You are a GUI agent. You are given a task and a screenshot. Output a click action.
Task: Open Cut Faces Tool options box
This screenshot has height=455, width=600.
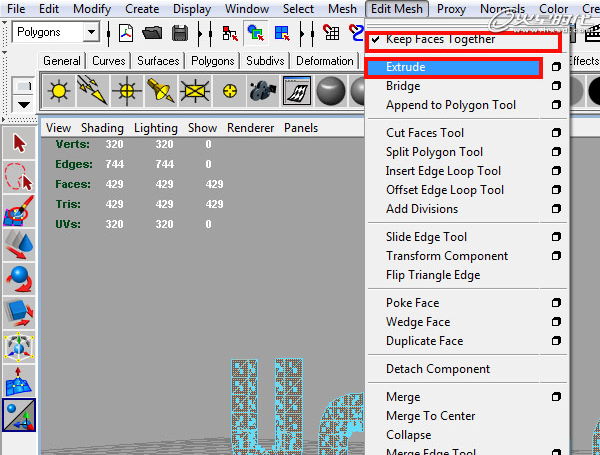pos(556,133)
